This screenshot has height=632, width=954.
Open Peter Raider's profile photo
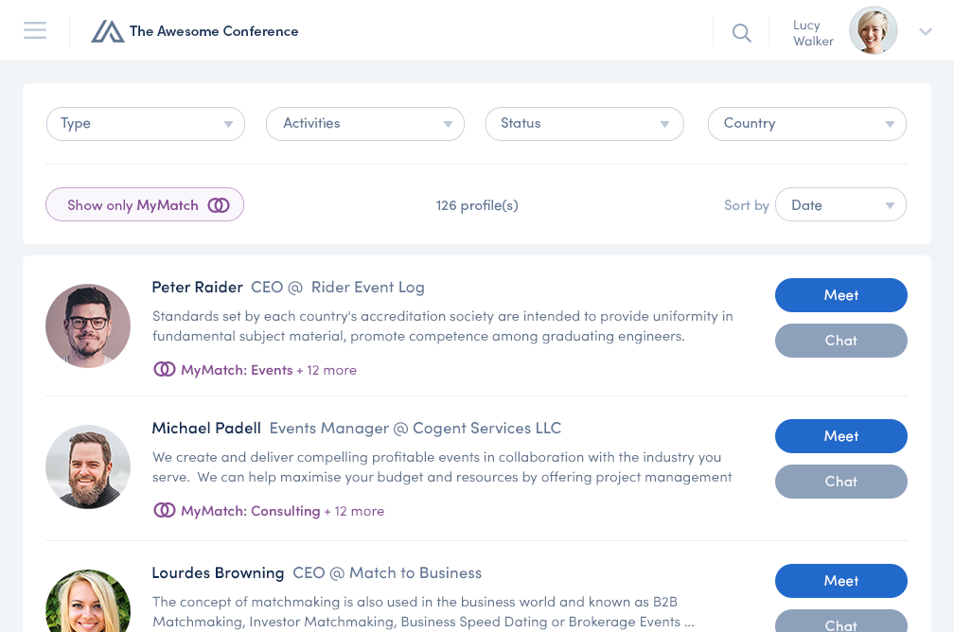(x=88, y=326)
